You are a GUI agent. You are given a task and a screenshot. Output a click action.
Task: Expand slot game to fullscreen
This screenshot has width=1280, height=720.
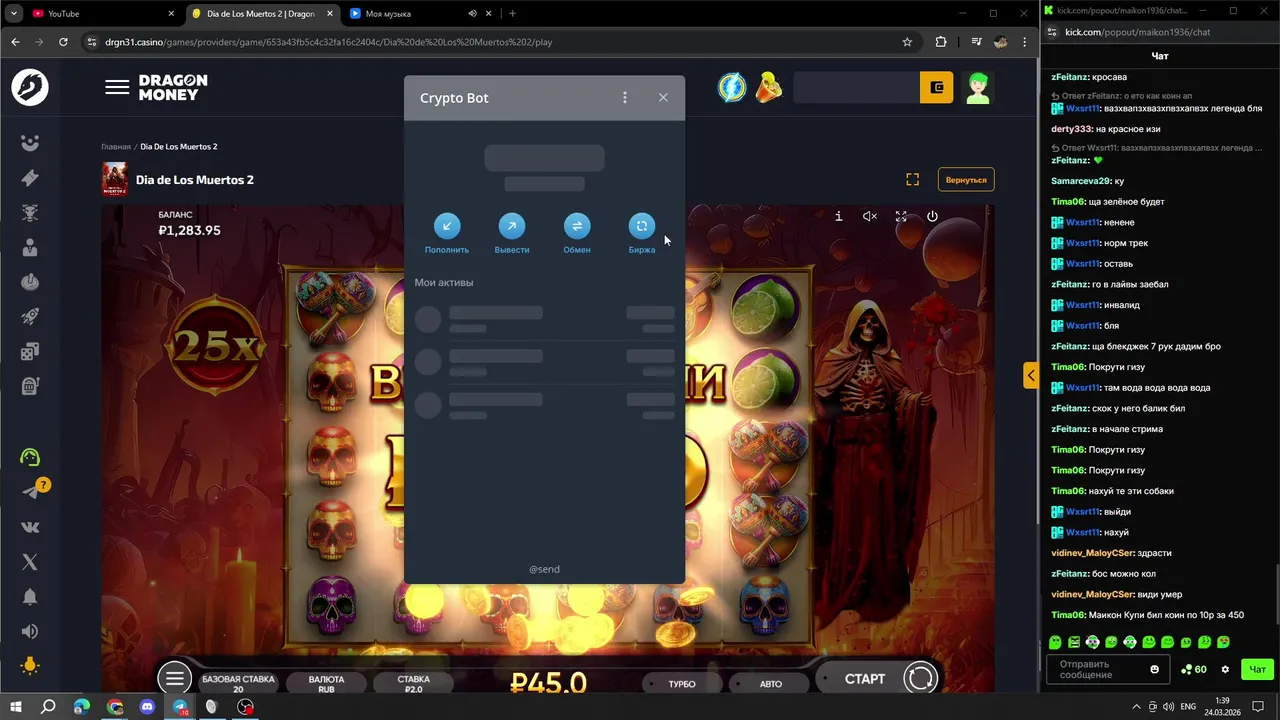901,216
